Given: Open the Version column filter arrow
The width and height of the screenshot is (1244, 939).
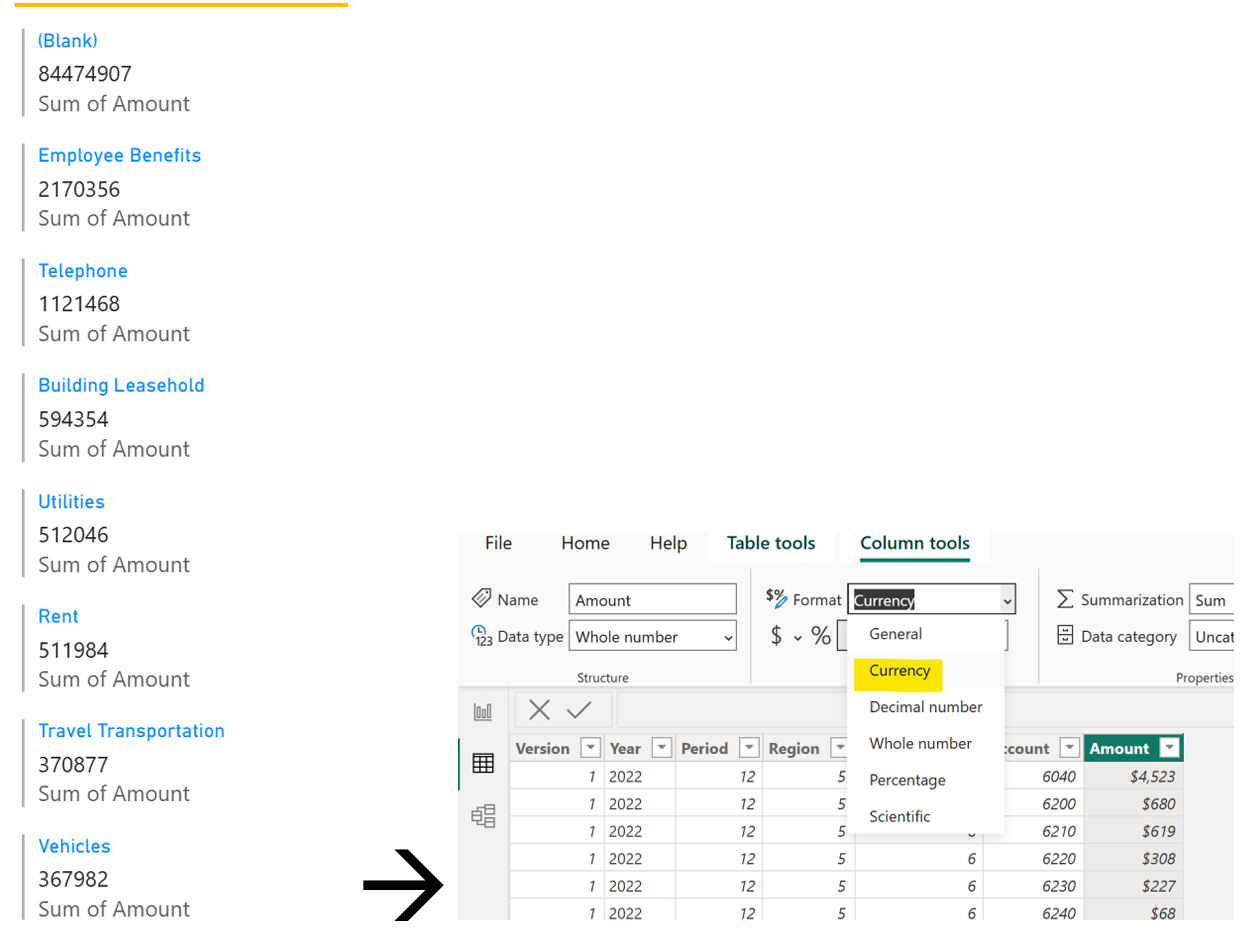Looking at the screenshot, I should tap(591, 748).
